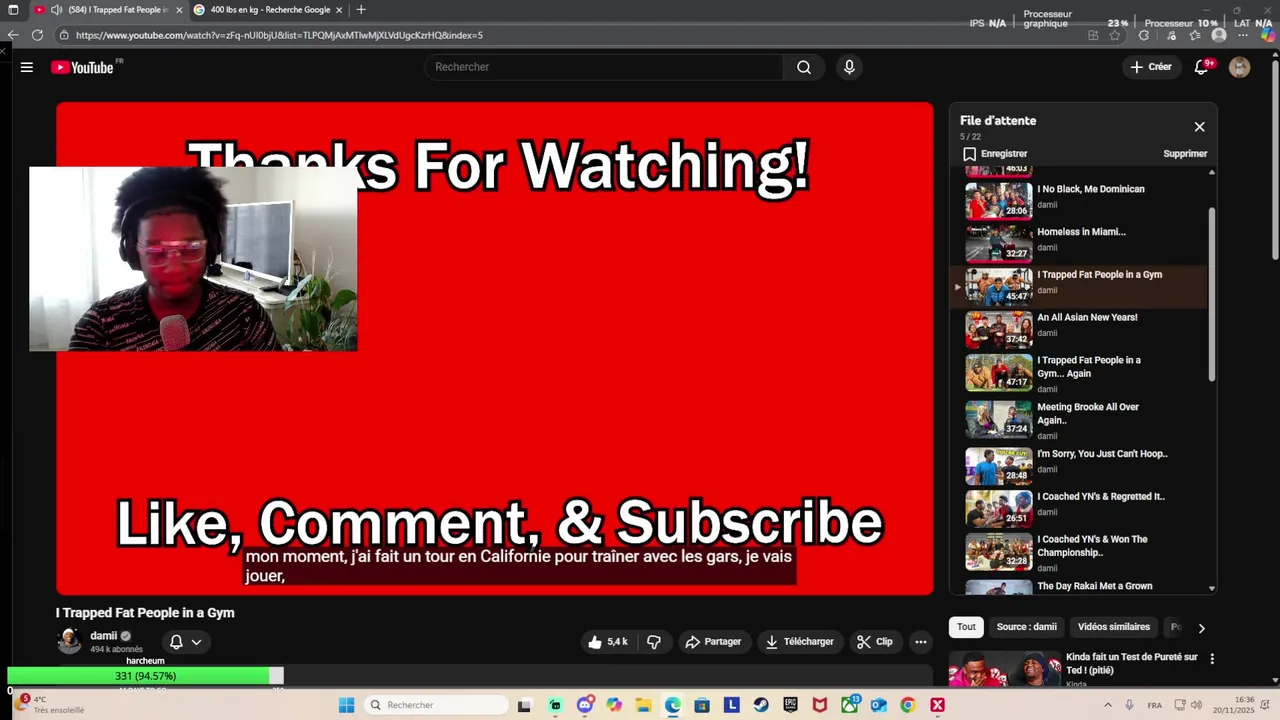Click the 28:06 thumbnail in the queue

click(998, 200)
